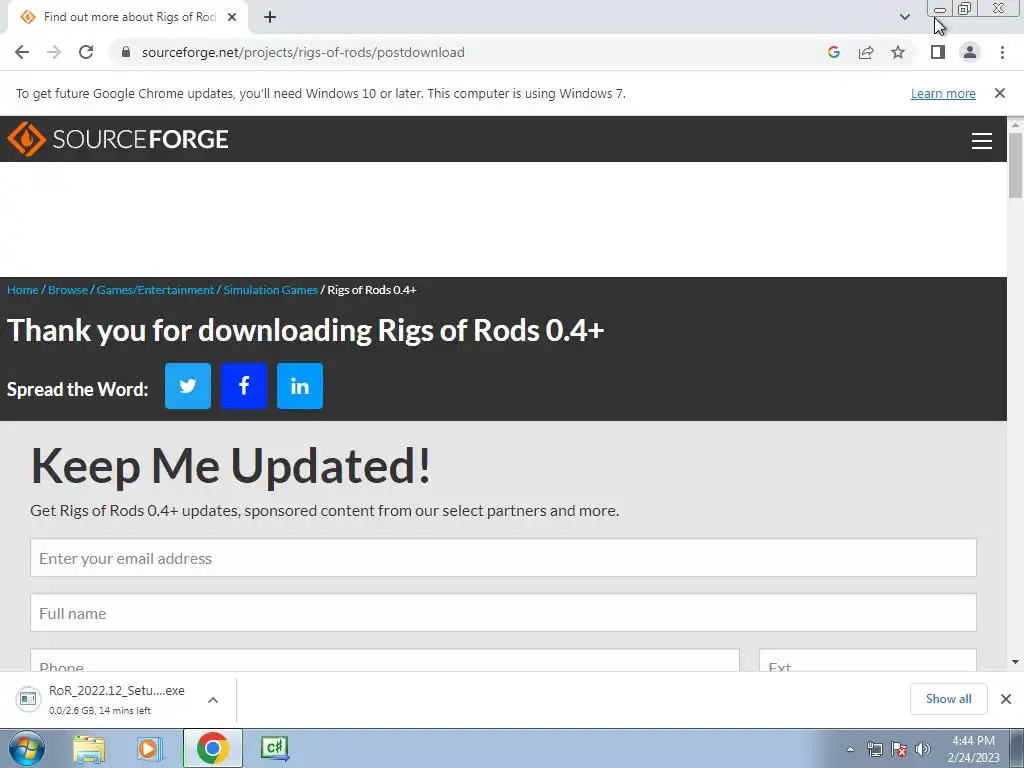Open the volume control tray icon

923,749
